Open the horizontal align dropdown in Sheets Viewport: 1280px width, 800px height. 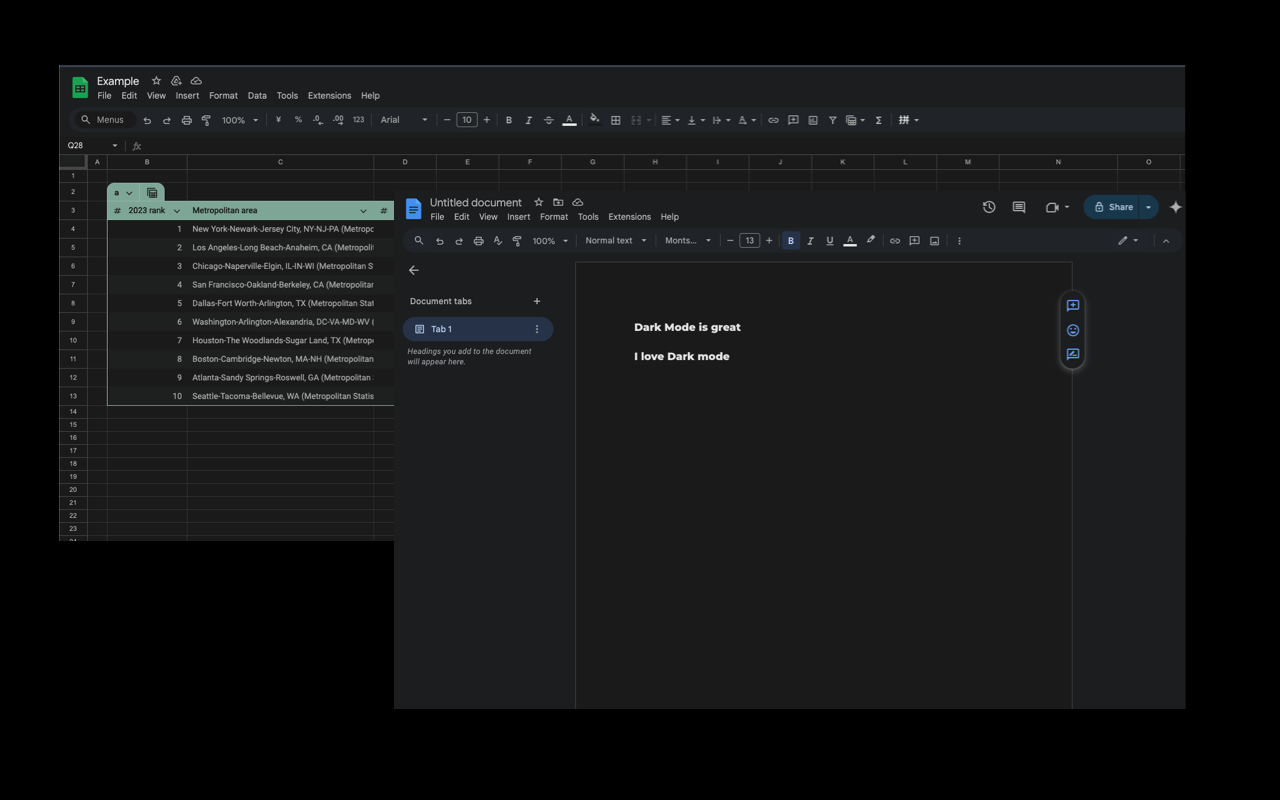click(x=670, y=120)
